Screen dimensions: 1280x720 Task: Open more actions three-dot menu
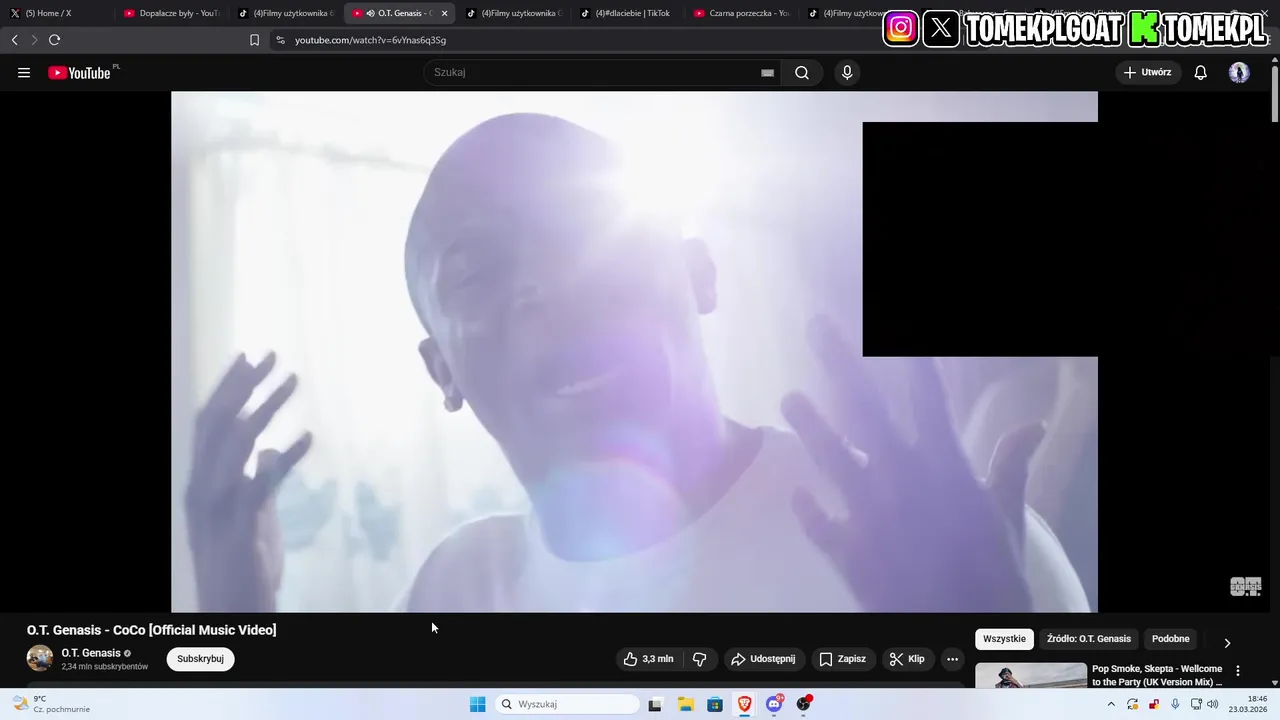(952, 659)
